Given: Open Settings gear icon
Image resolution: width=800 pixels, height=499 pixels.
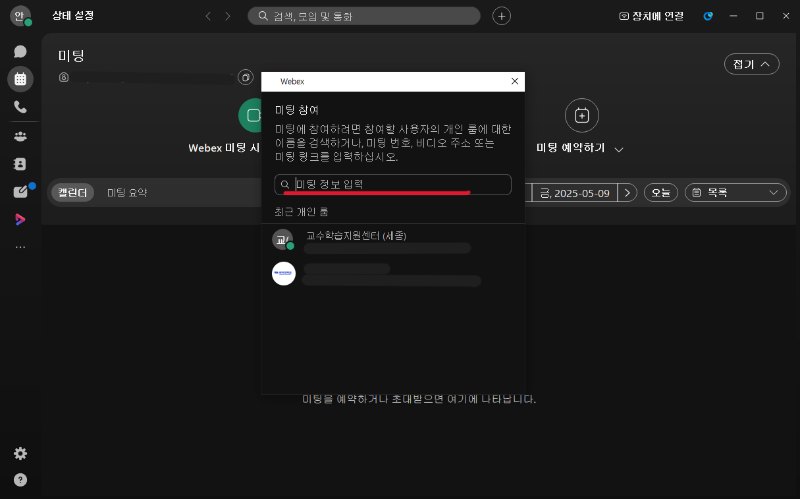Looking at the screenshot, I should tap(20, 453).
